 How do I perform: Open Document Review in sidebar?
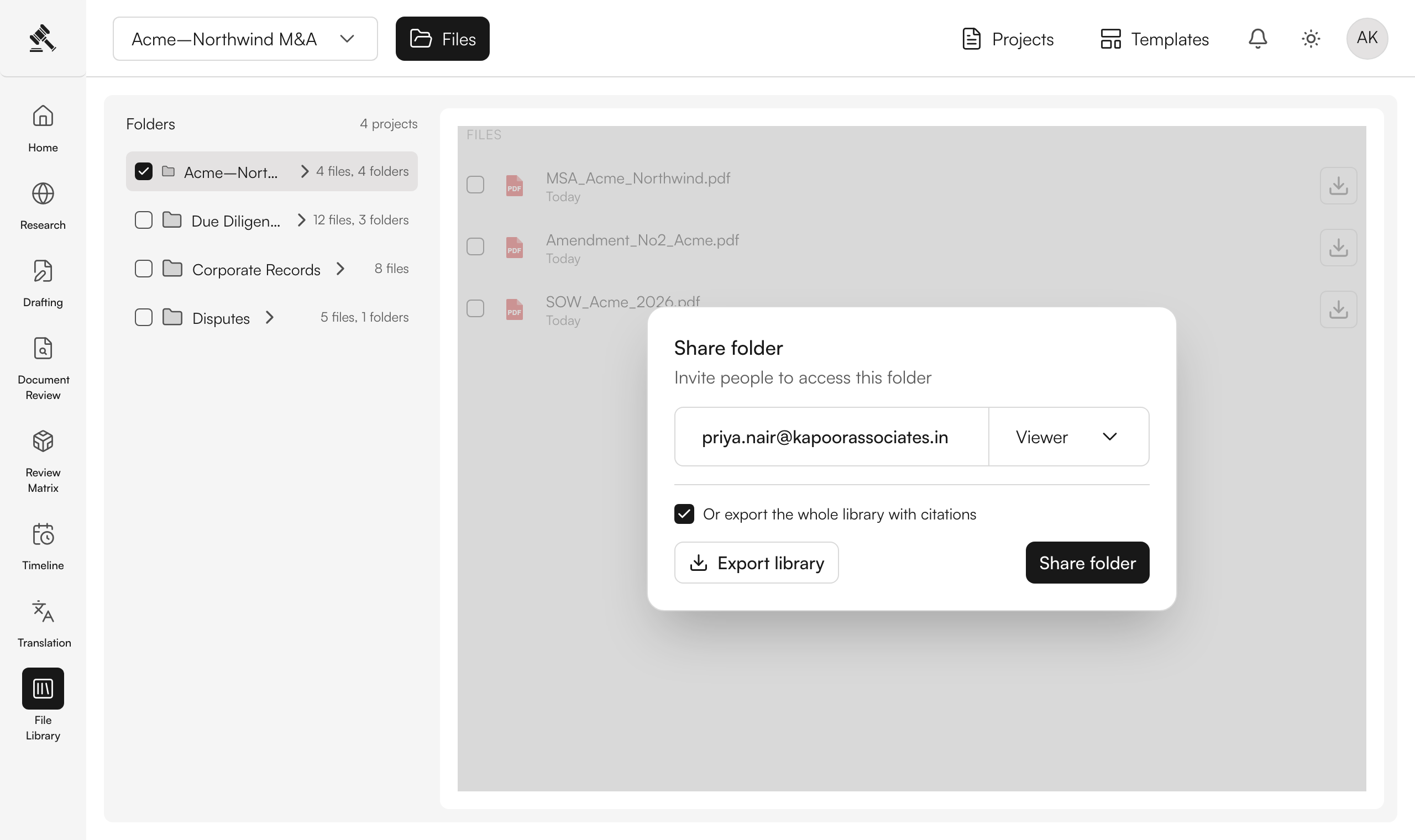point(43,369)
